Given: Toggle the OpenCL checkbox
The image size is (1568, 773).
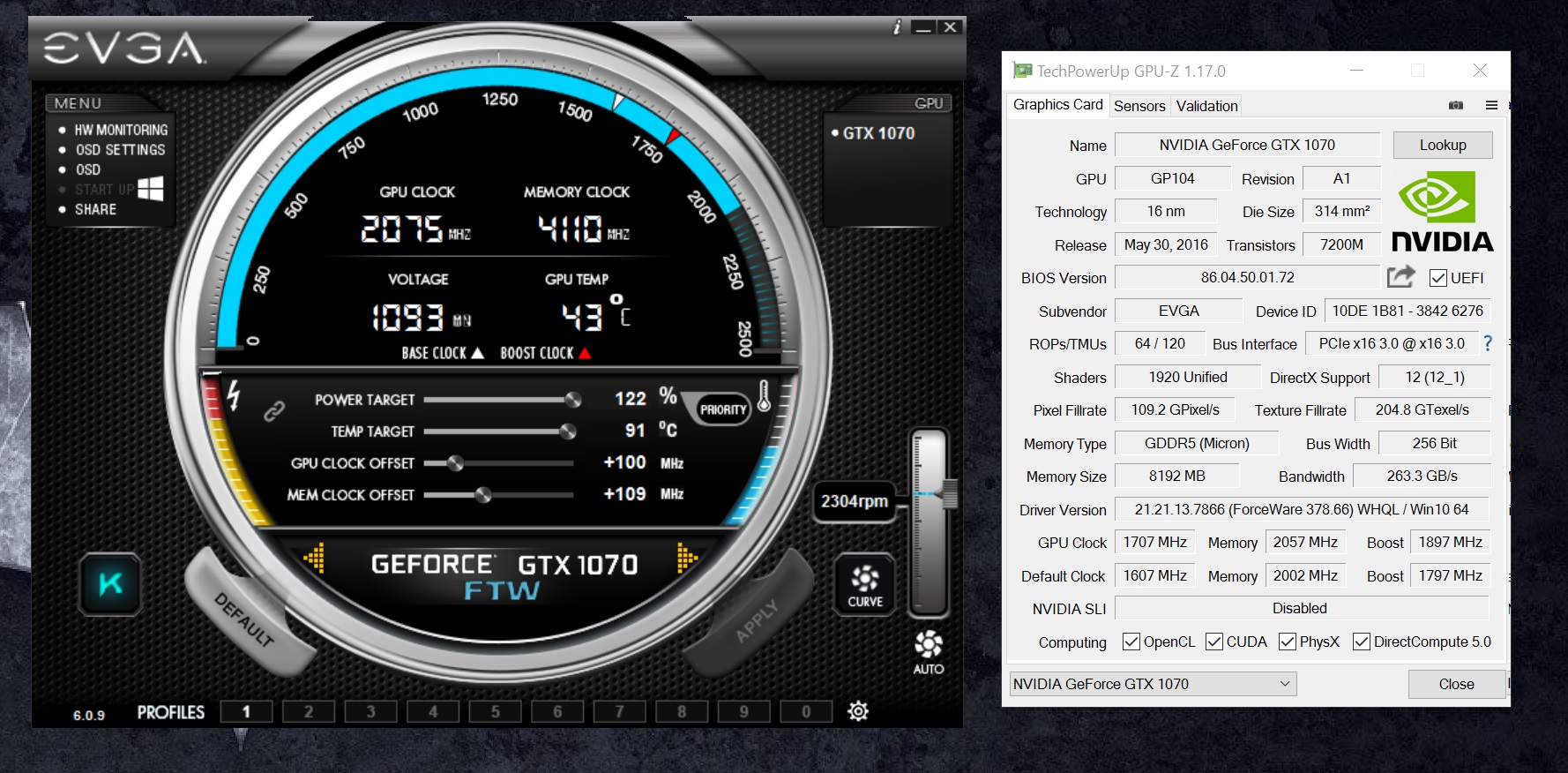Looking at the screenshot, I should (x=1131, y=642).
